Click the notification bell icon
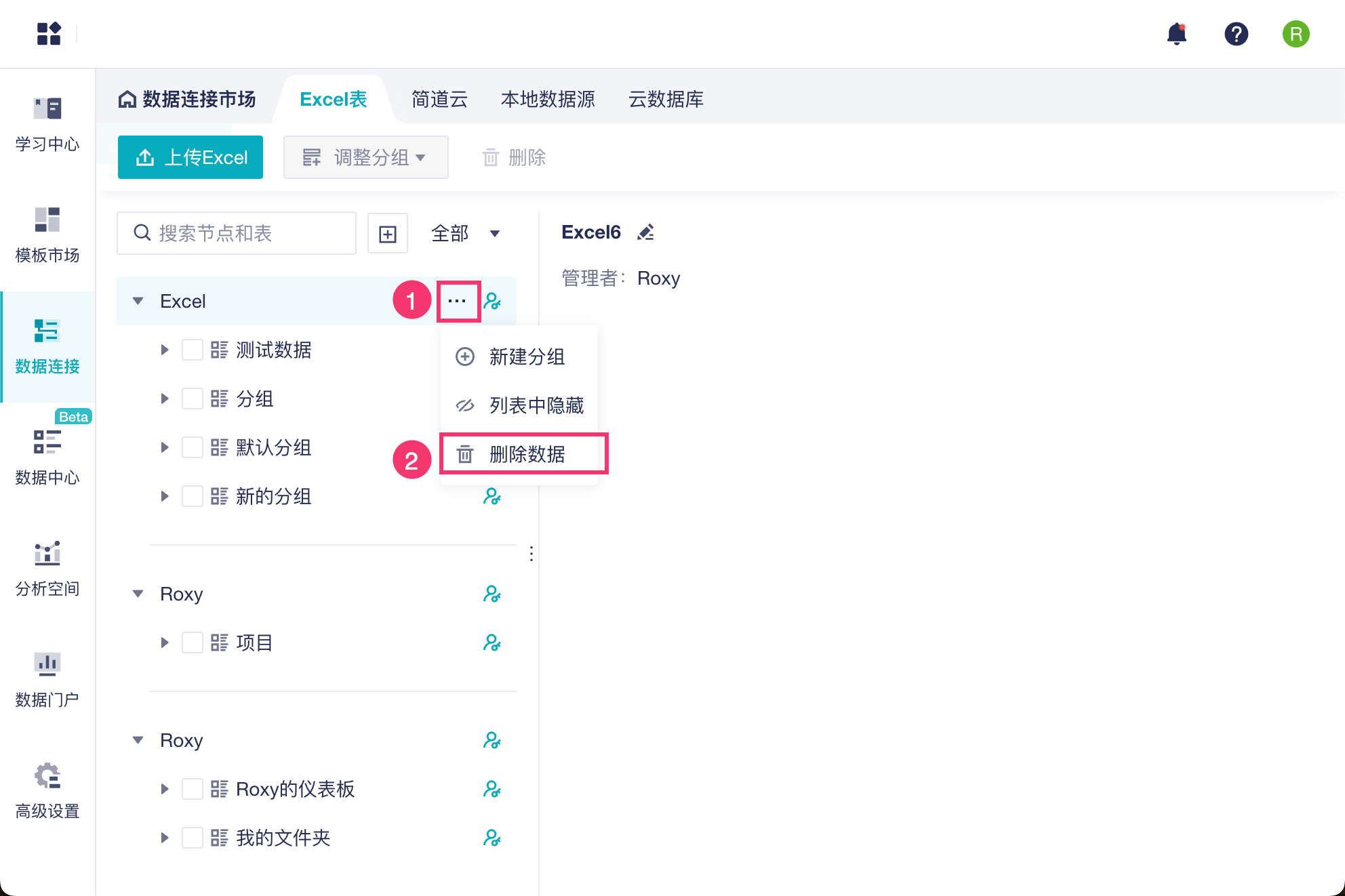1345x896 pixels. 1177,34
